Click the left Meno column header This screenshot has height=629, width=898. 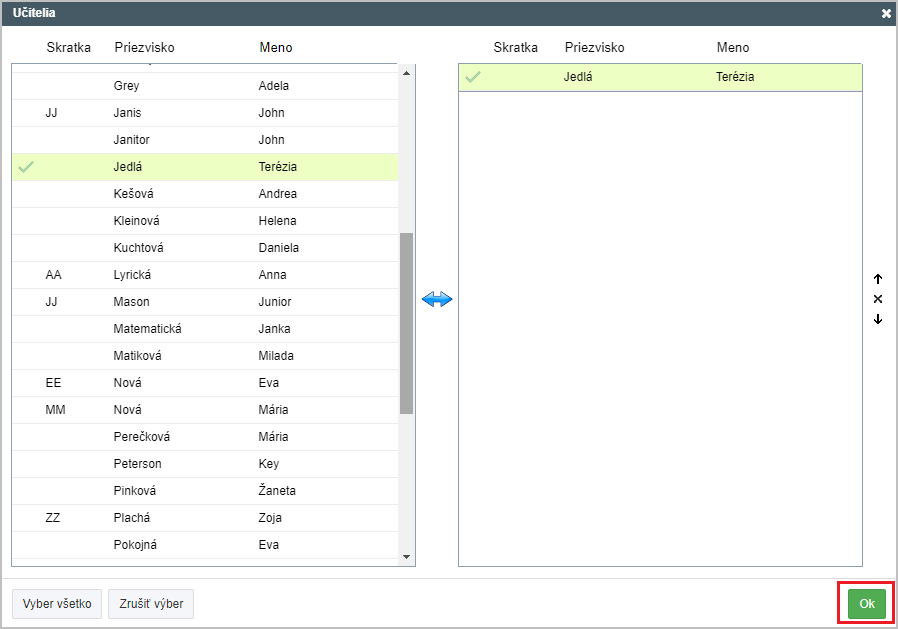[275, 48]
